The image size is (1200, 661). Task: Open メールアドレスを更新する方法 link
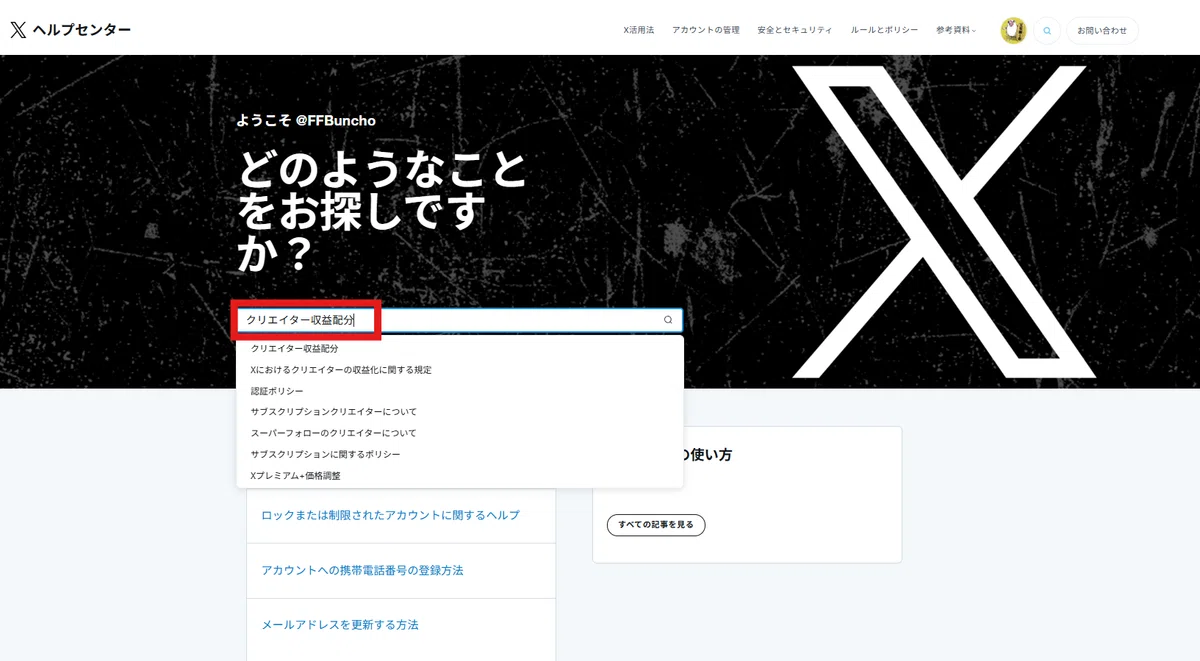pos(340,625)
